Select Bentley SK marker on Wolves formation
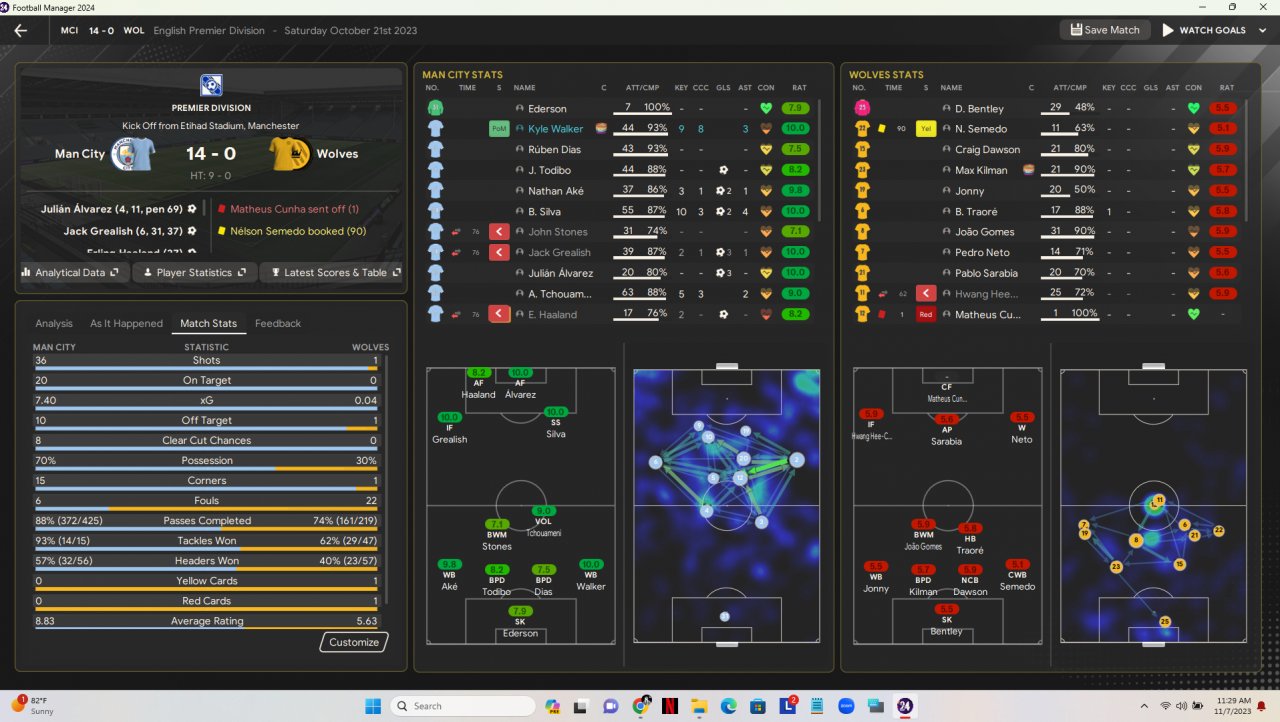1280x722 pixels. pyautogui.click(x=946, y=620)
